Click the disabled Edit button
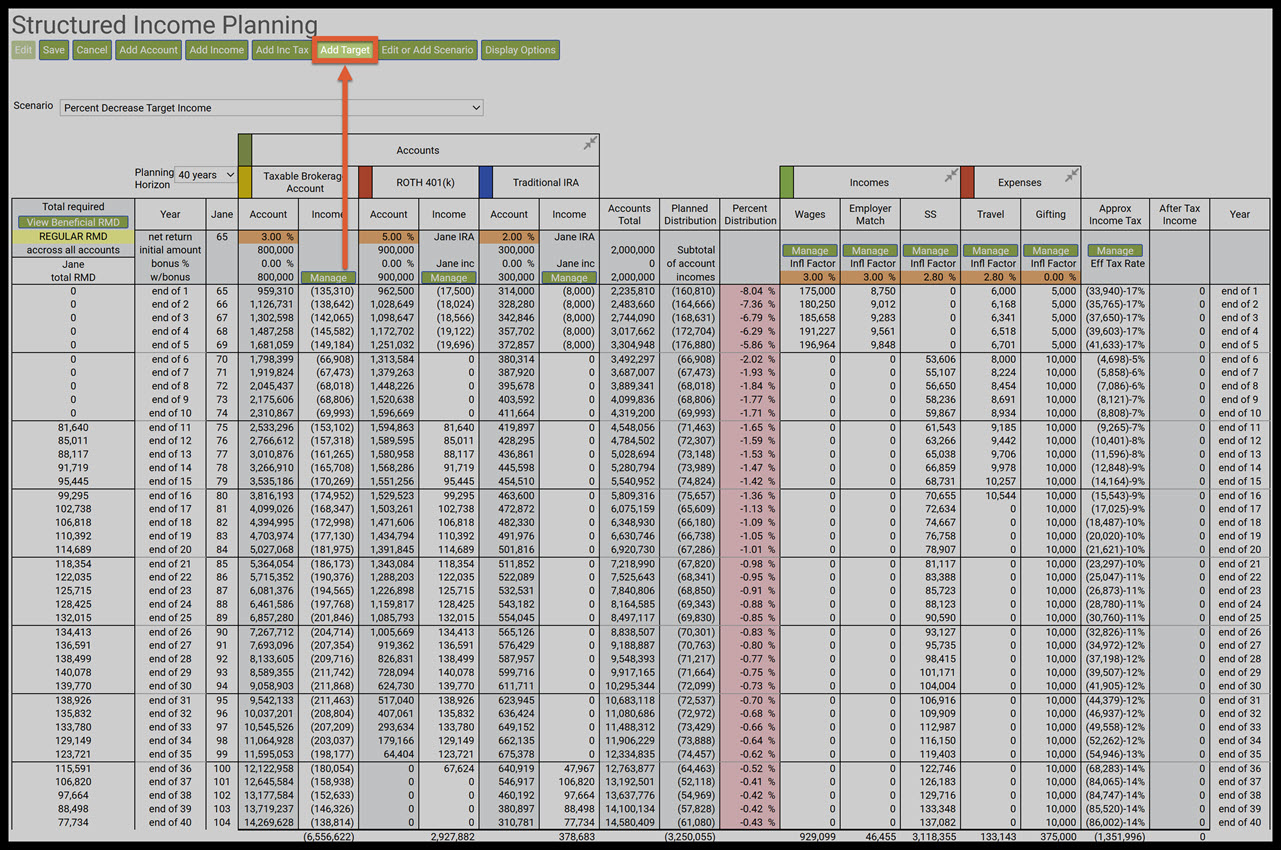This screenshot has width=1281, height=850. pyautogui.click(x=22, y=50)
